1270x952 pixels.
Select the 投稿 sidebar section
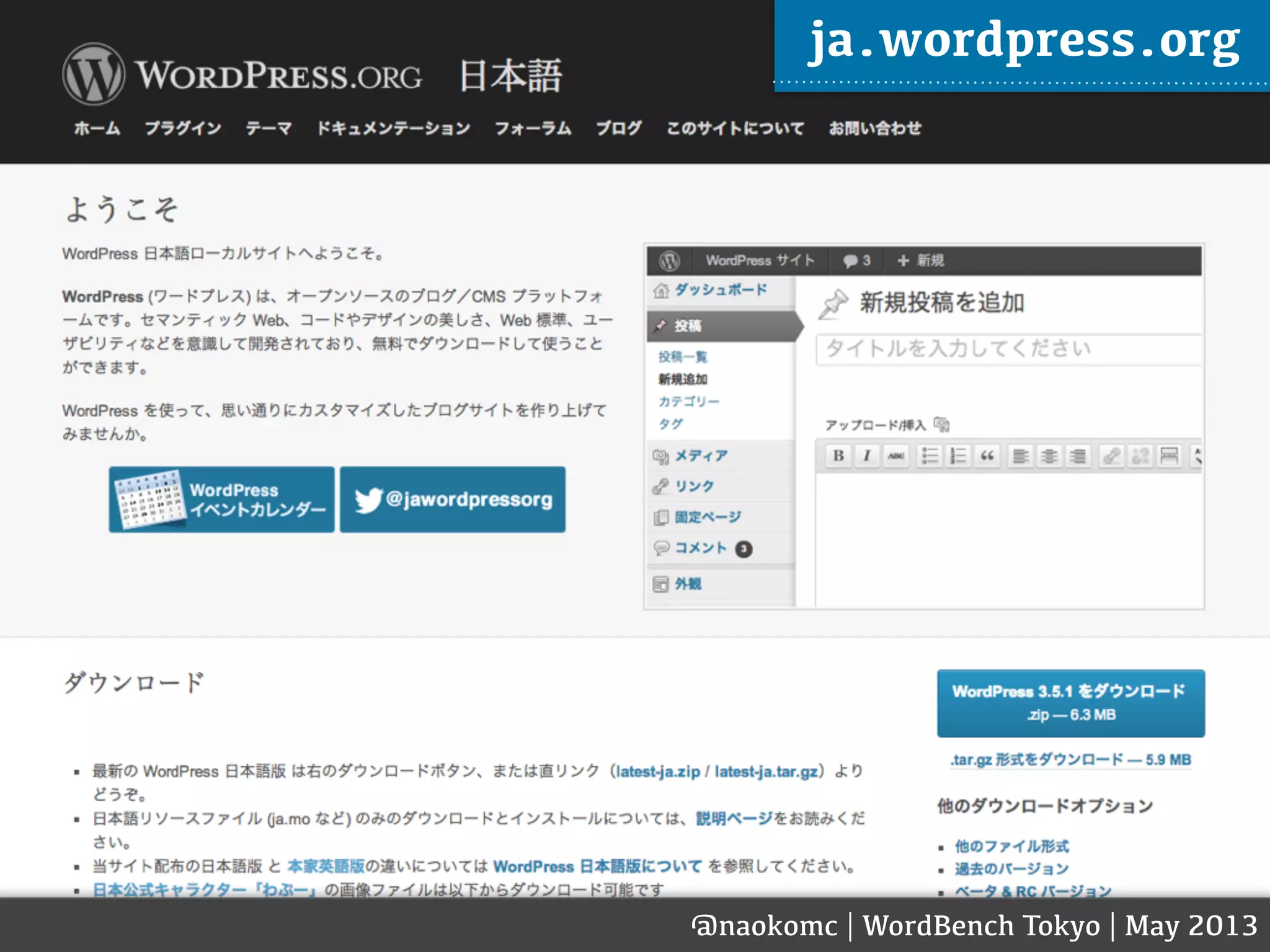click(722, 326)
